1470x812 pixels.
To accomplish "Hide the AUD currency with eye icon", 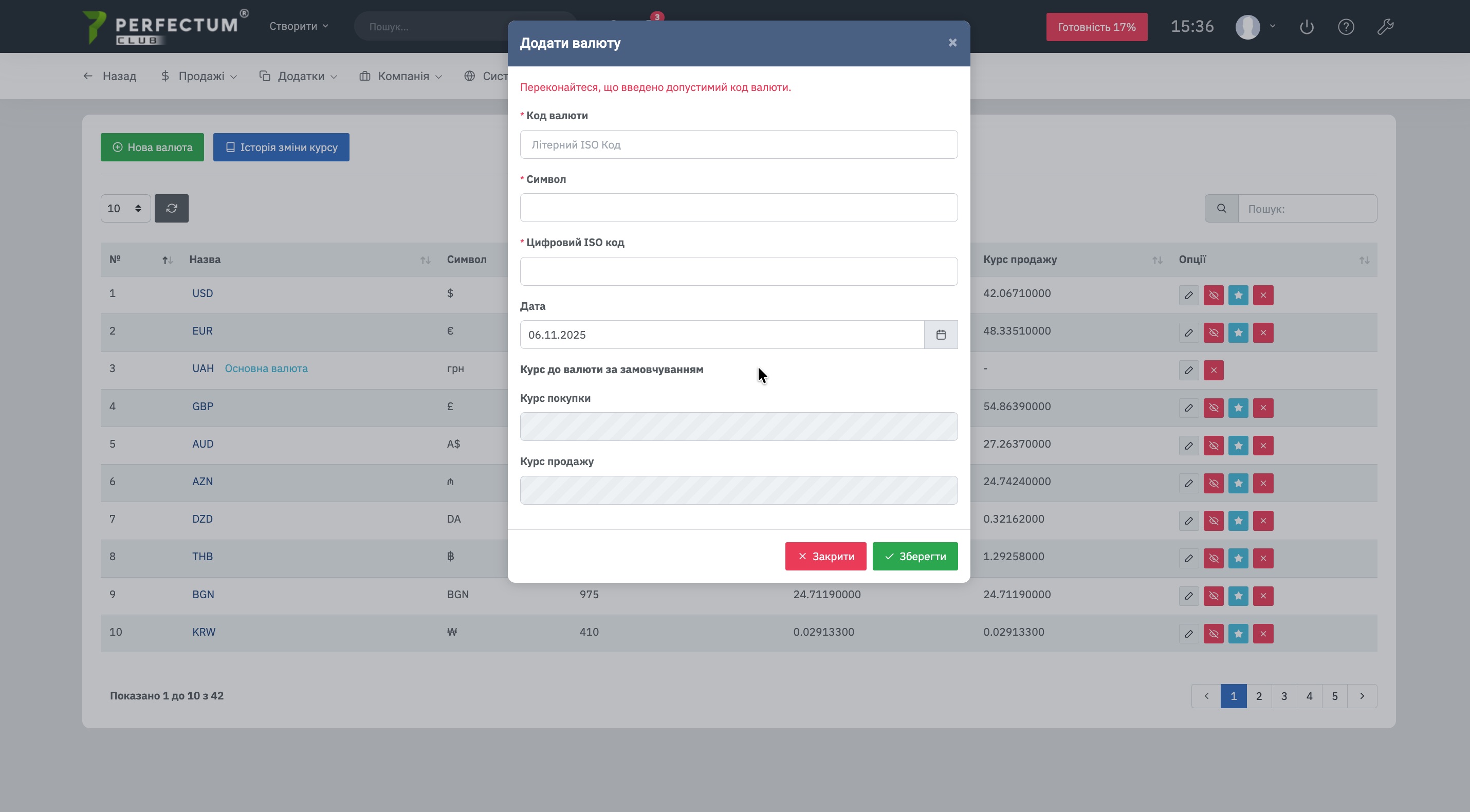I will (x=1213, y=446).
